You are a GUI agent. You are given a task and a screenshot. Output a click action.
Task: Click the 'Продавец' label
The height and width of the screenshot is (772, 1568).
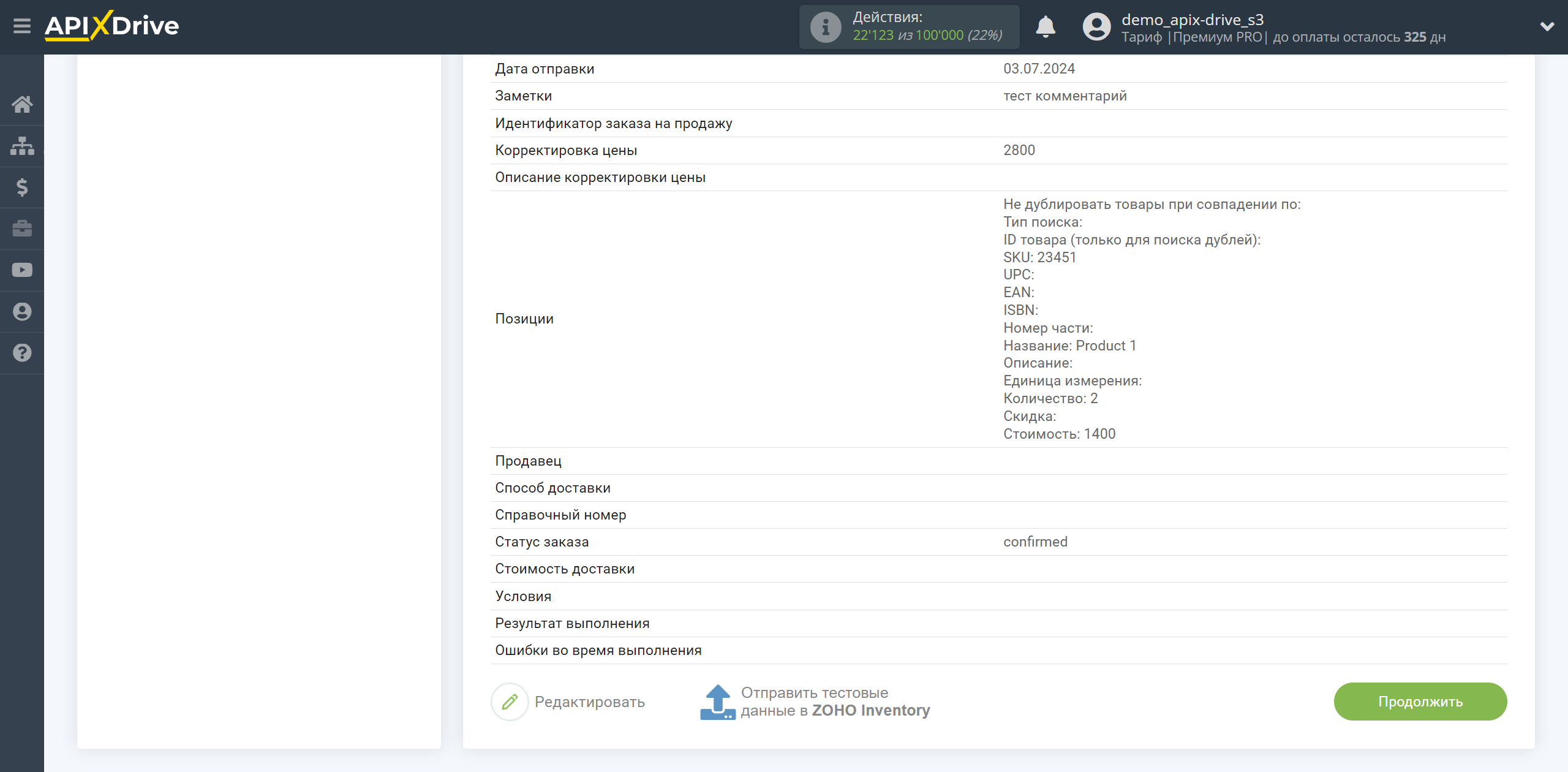click(528, 461)
